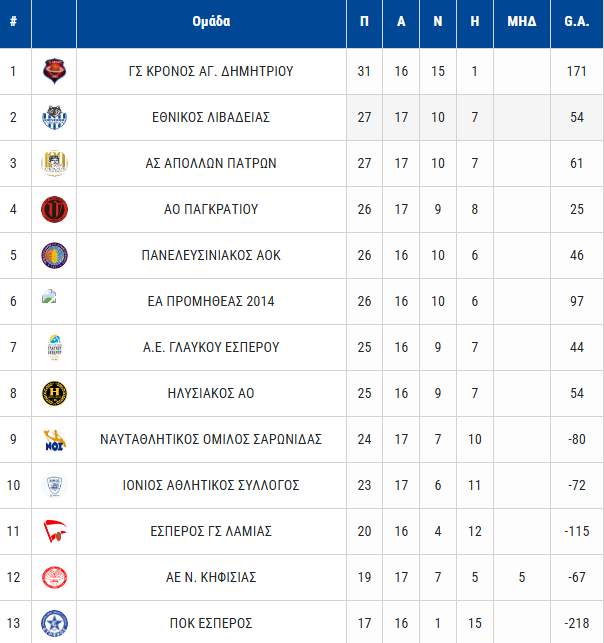
Task: Open the ΙΟΝΙΟΣ ΑΘΛΗΤΙΚΟΣ ΣΥΛΛΟΓΟΣ team name
Action: [x=211, y=485]
